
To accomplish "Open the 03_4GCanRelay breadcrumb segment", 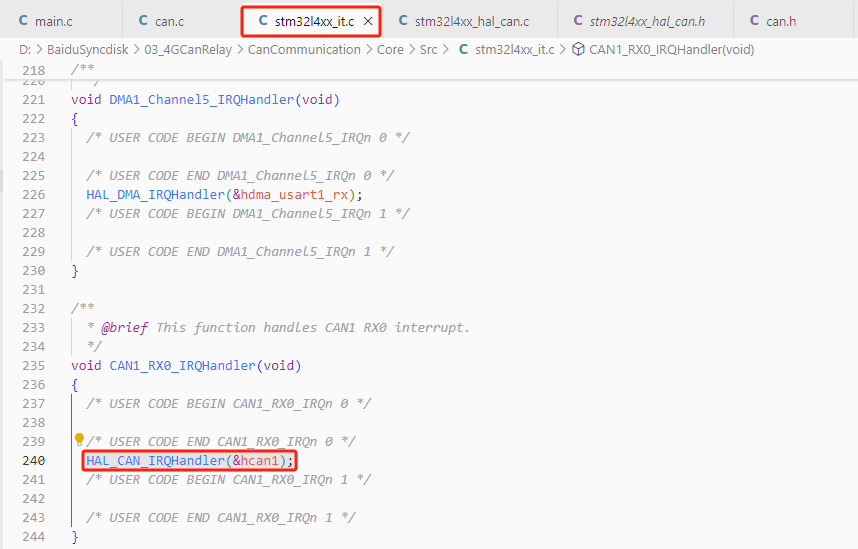I will 188,50.
